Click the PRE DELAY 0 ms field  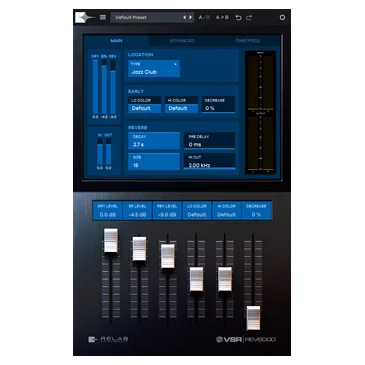[x=209, y=141]
